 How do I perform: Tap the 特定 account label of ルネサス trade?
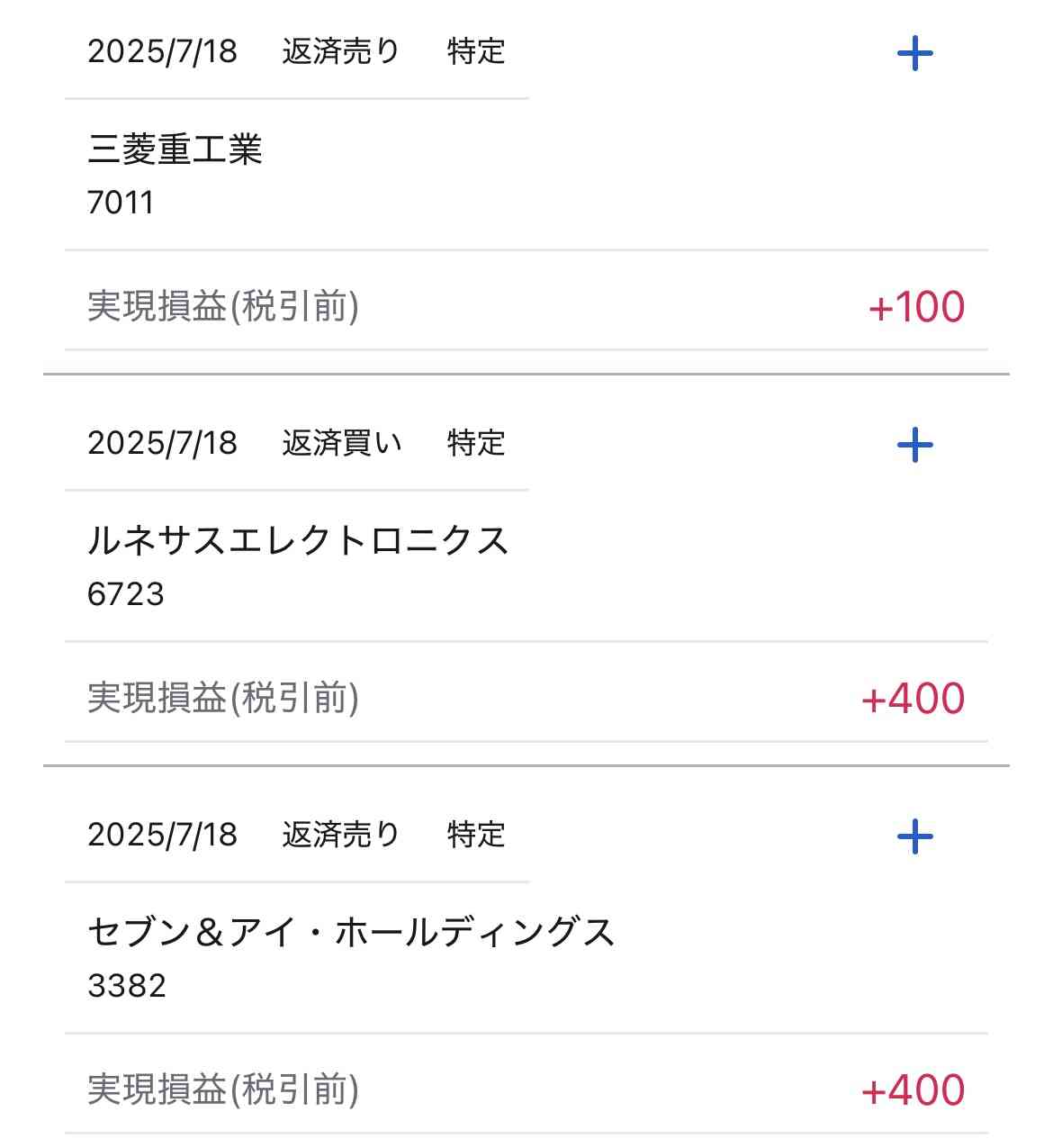(476, 443)
